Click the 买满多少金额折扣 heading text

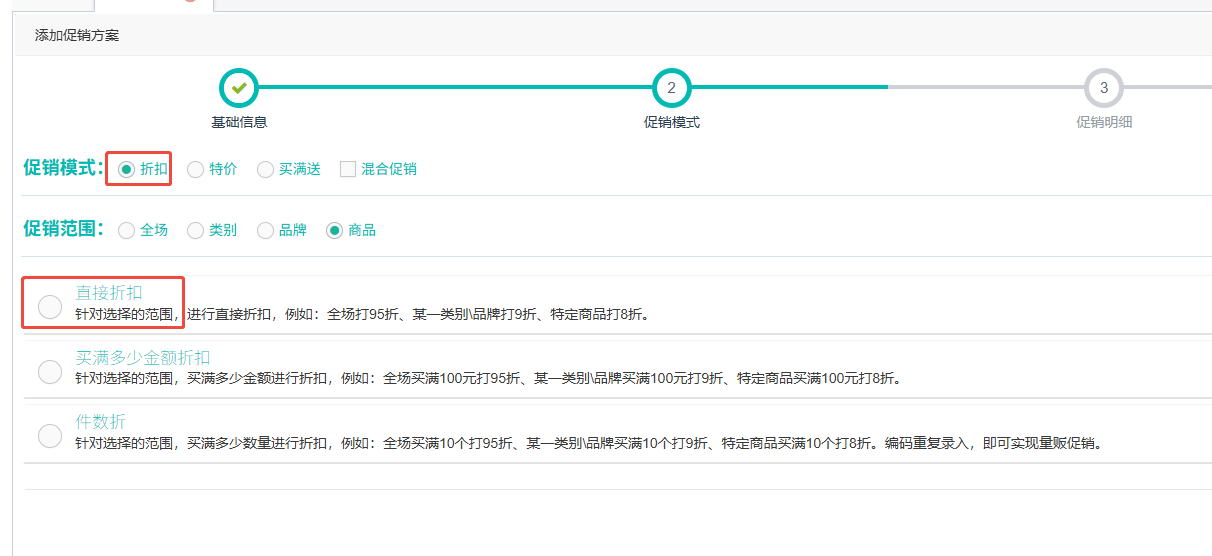pyautogui.click(x=143, y=358)
